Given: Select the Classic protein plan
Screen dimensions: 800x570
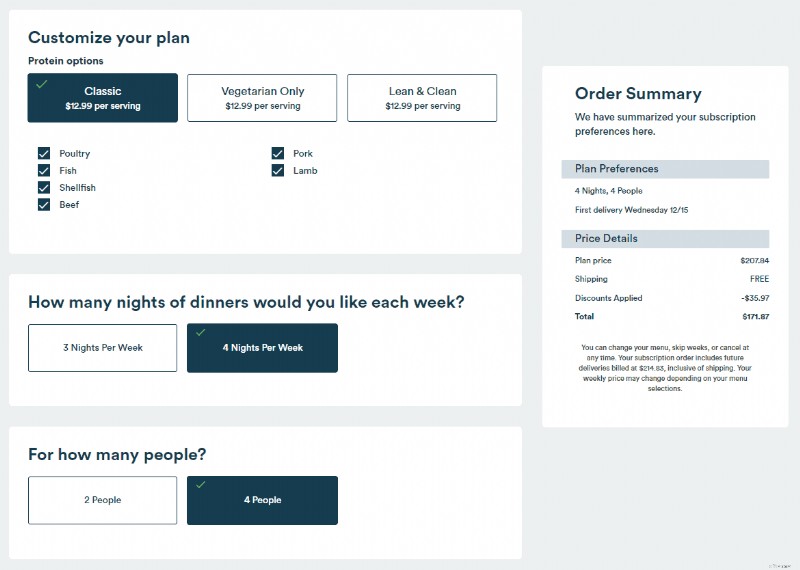Looking at the screenshot, I should [103, 97].
